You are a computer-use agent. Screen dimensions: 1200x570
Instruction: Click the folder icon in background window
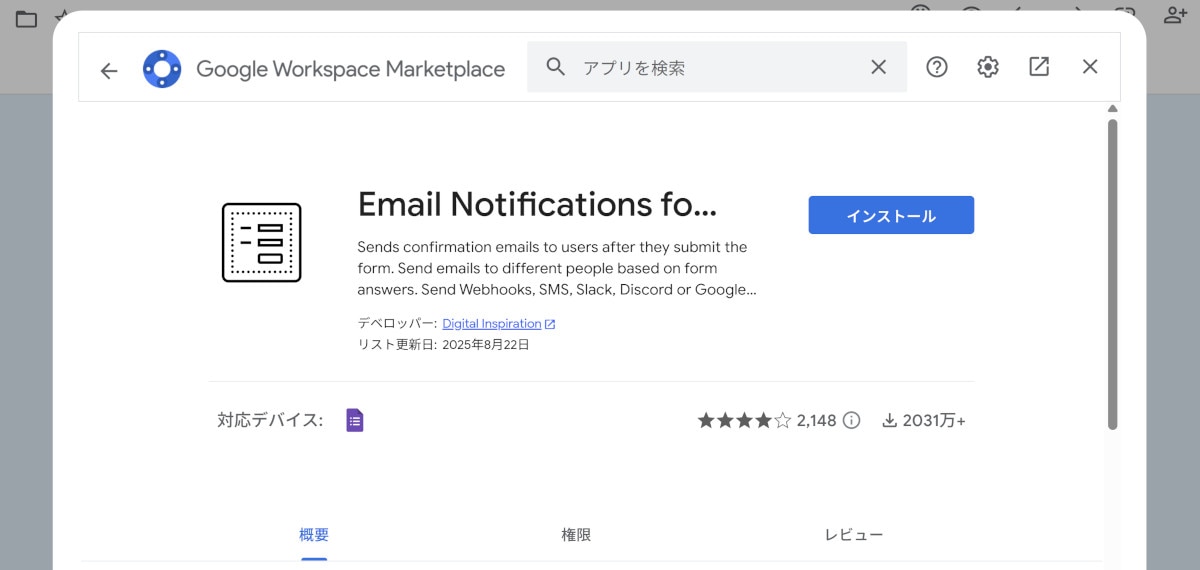26,18
